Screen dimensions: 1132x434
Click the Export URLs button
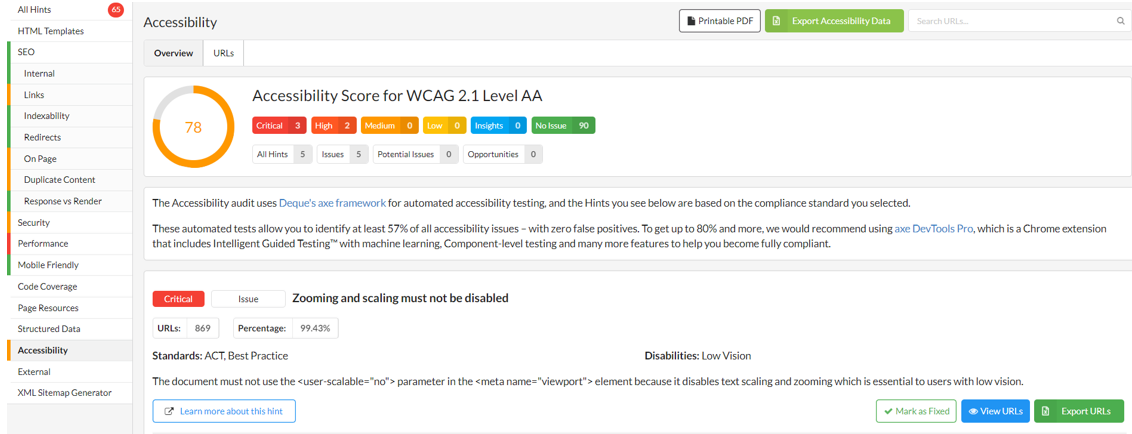coord(1078,411)
